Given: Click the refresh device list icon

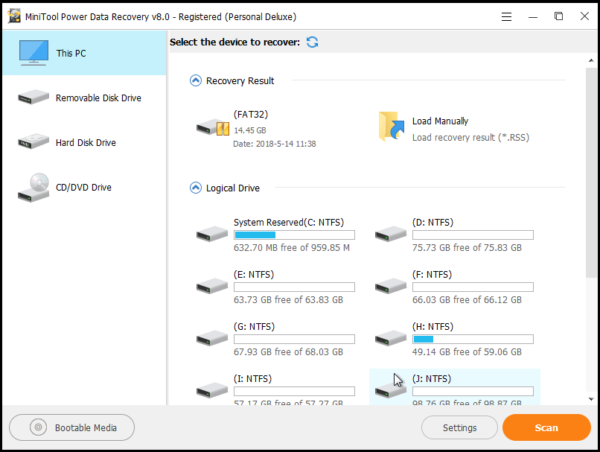Looking at the screenshot, I should 312,42.
